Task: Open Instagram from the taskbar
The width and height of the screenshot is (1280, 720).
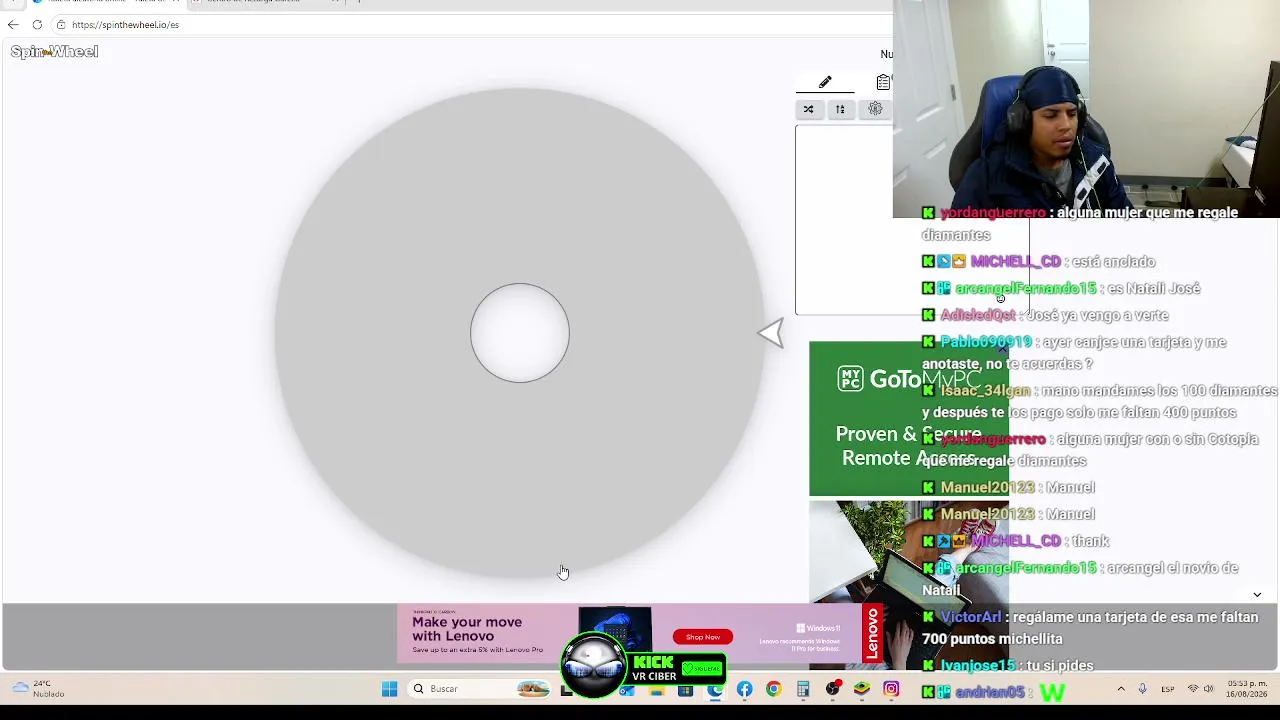Action: [891, 689]
